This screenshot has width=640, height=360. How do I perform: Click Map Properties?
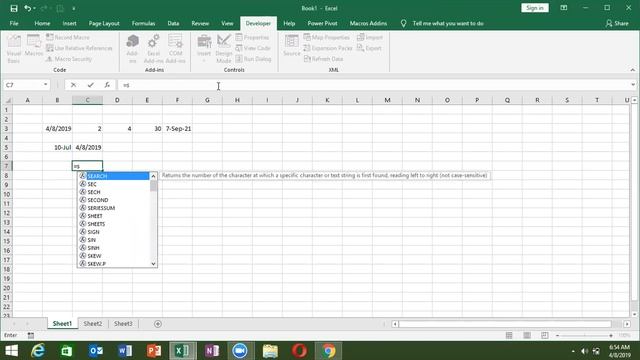click(x=327, y=37)
